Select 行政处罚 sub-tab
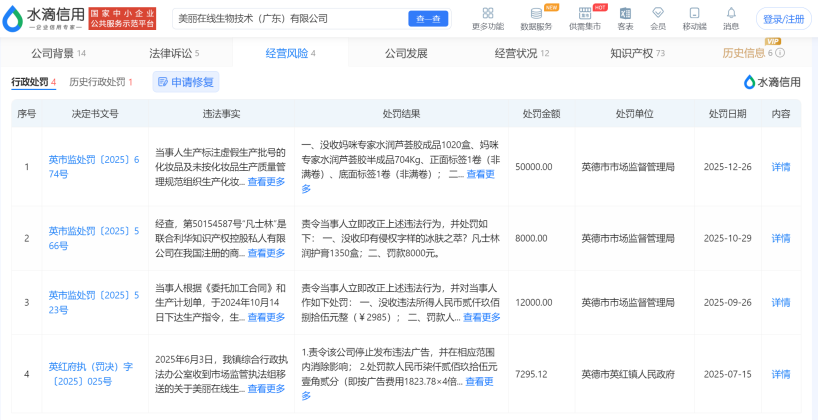The image size is (818, 420). 33,82
